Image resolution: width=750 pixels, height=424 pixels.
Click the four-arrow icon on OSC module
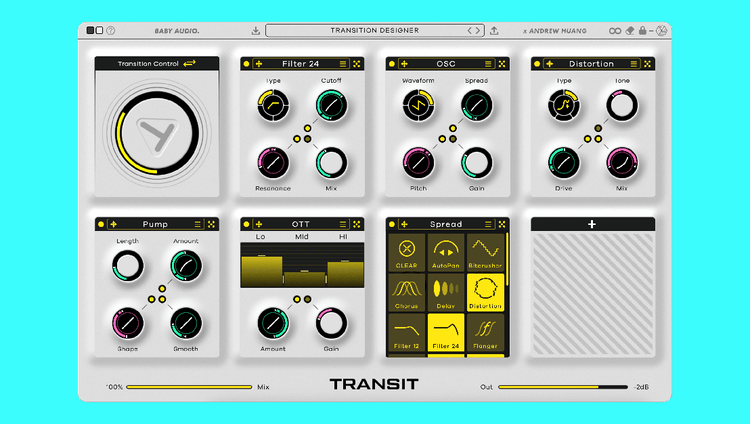502,64
